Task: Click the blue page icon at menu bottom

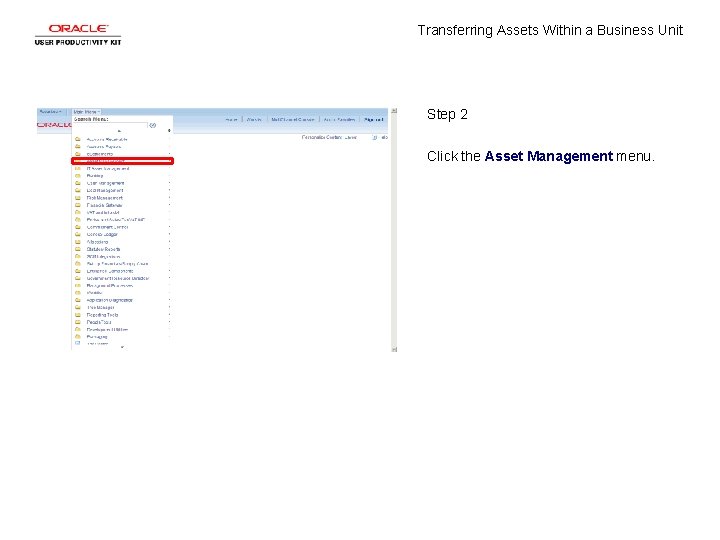Action: 78,343
